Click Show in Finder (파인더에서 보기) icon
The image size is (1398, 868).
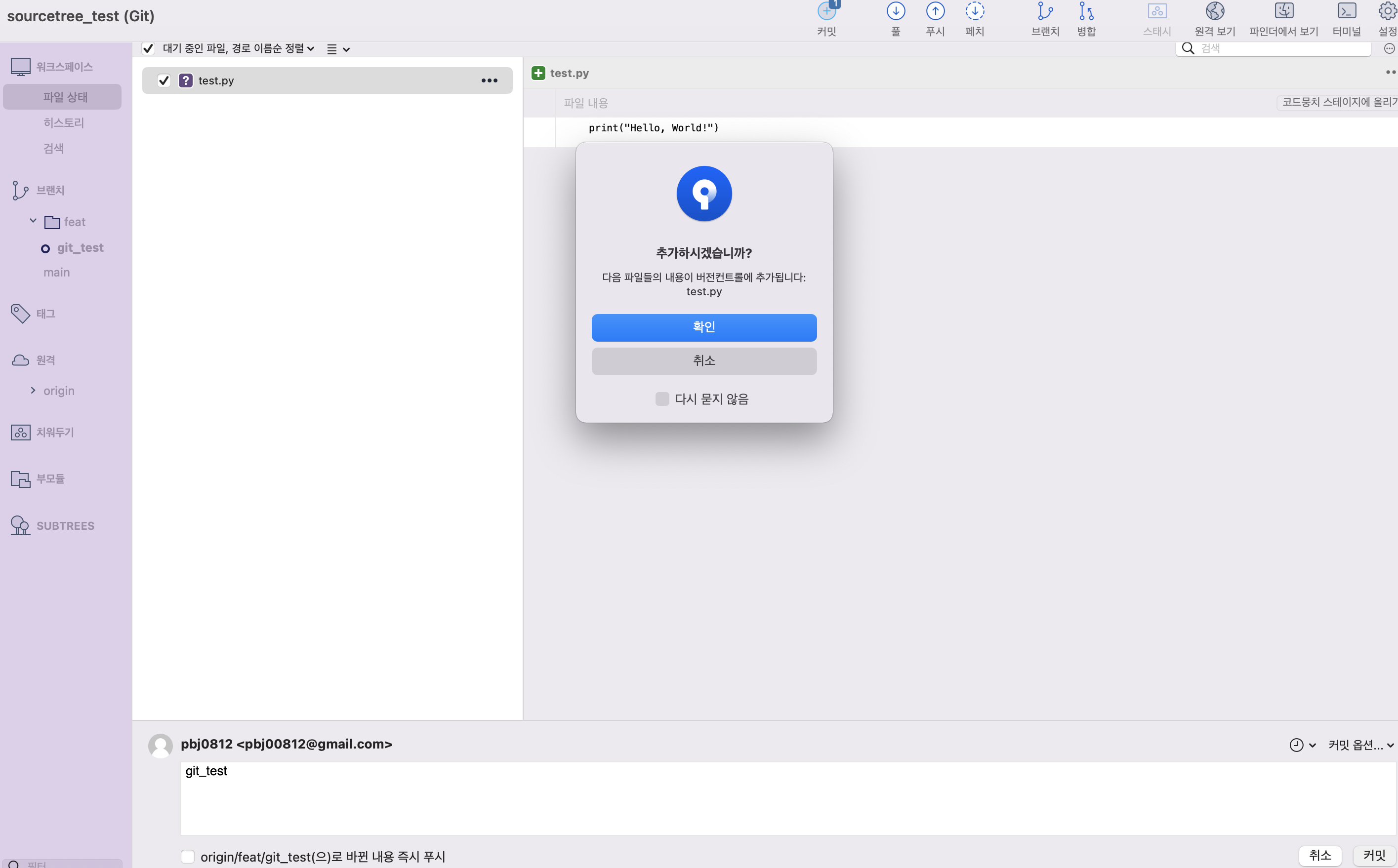(1284, 11)
